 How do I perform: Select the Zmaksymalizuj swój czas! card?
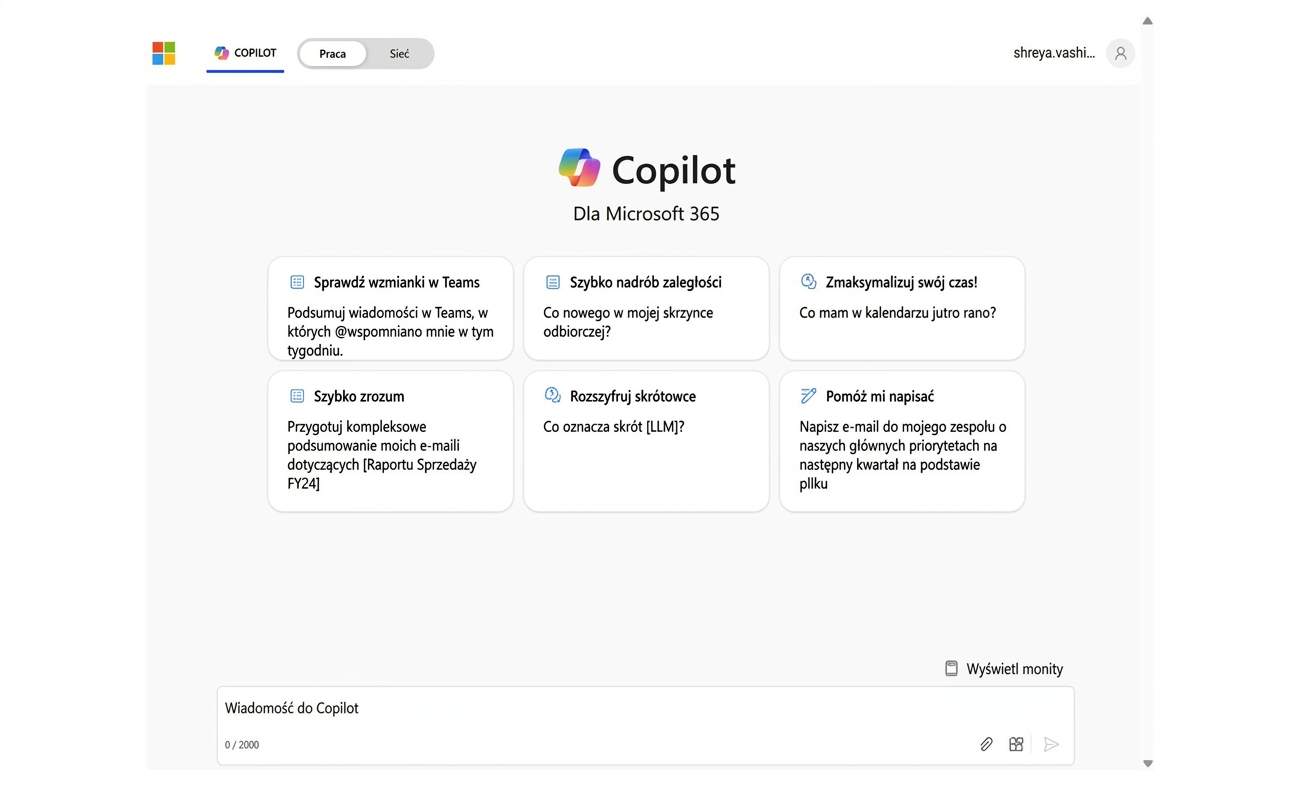902,308
